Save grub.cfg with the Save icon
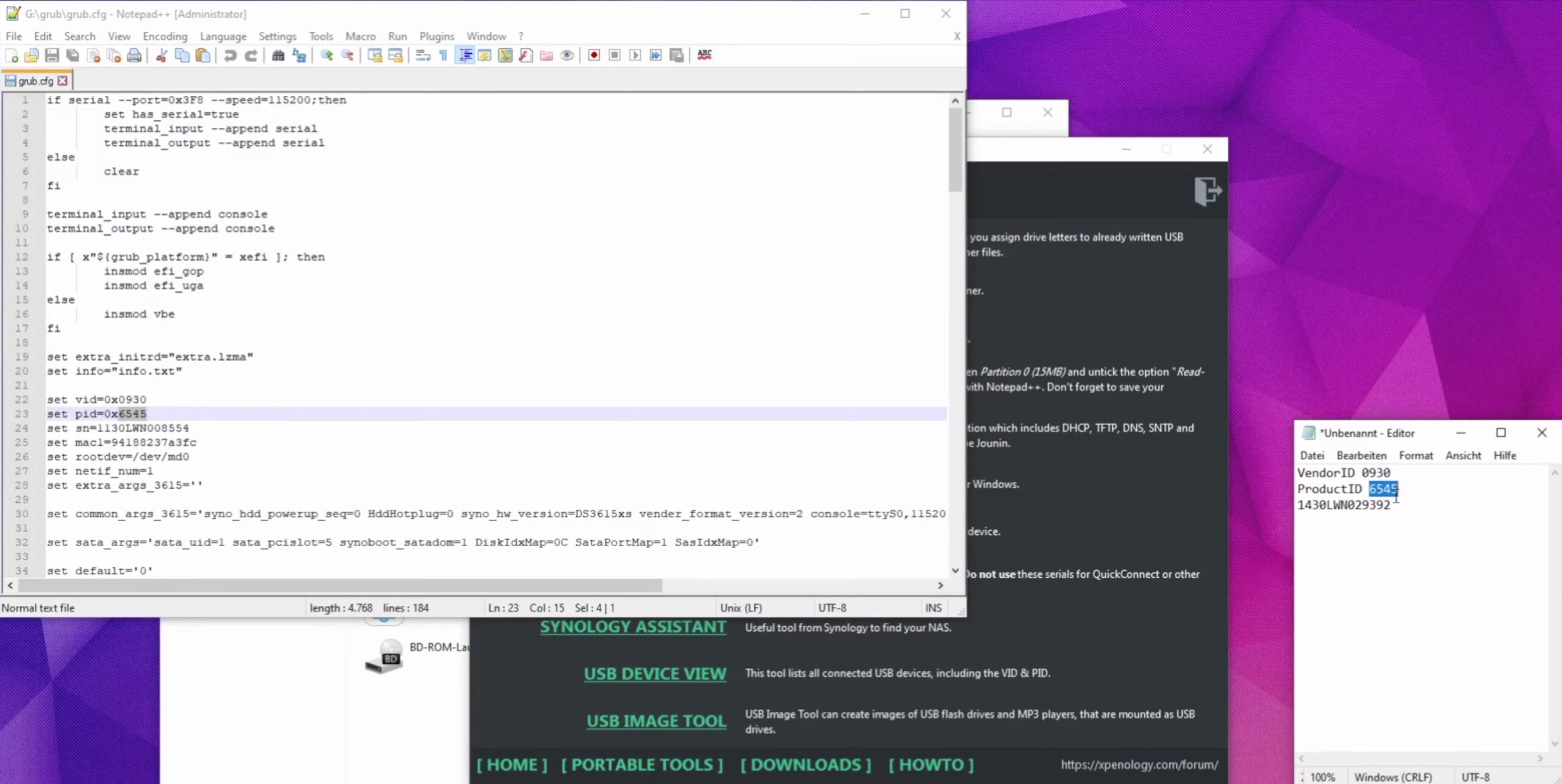The image size is (1562, 784). pyautogui.click(x=52, y=56)
